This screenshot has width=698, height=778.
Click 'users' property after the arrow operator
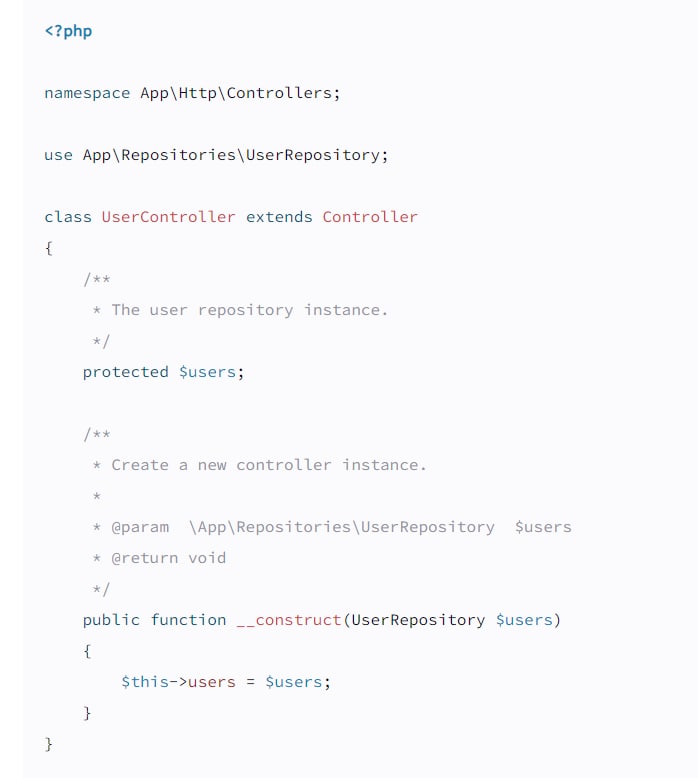[x=211, y=683]
